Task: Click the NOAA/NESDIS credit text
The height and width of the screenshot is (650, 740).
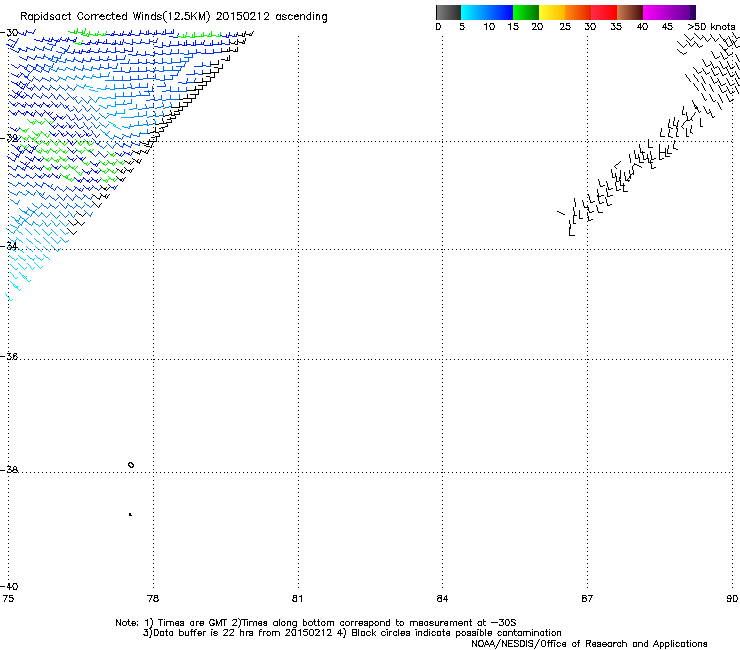Action: pyautogui.click(x=589, y=644)
